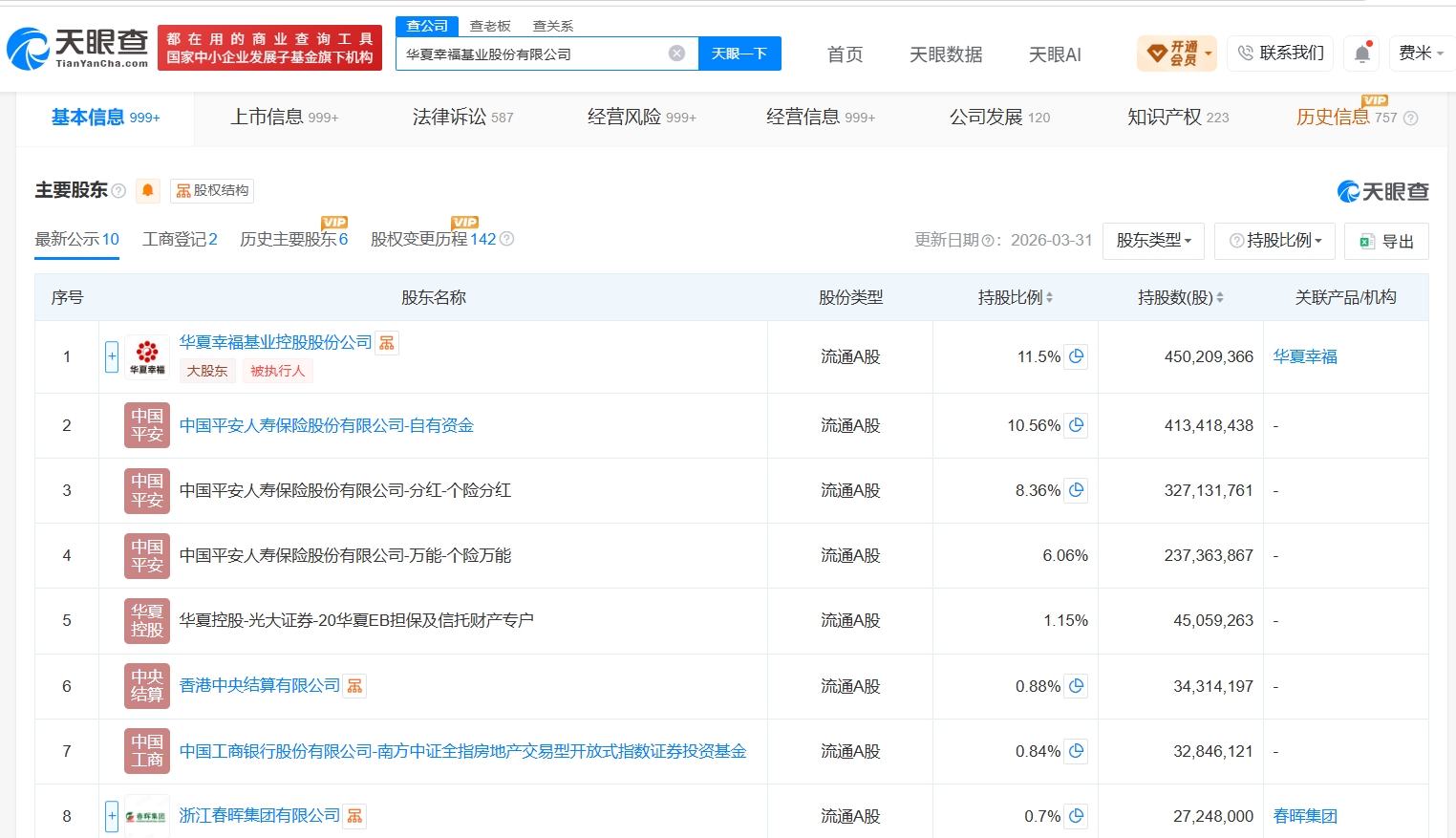Click the 开通会员 VIP button

1177,54
